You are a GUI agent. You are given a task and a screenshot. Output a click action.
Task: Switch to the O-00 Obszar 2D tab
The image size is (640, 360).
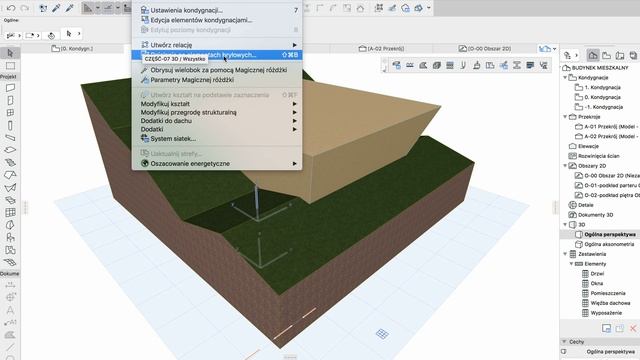pos(484,49)
